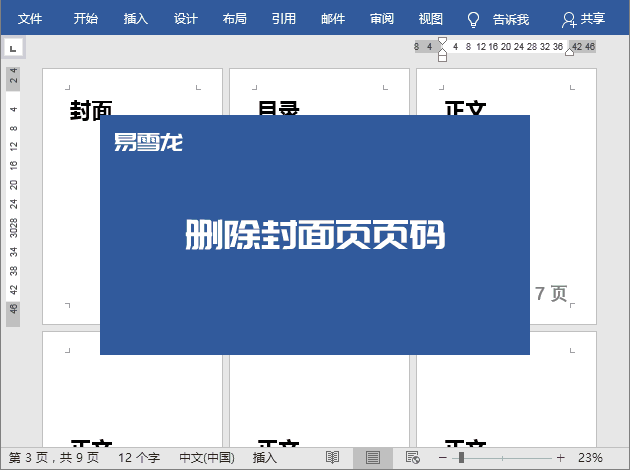Toggle the 插入 overtype mode indicator
This screenshot has width=630, height=470.
click(265, 458)
